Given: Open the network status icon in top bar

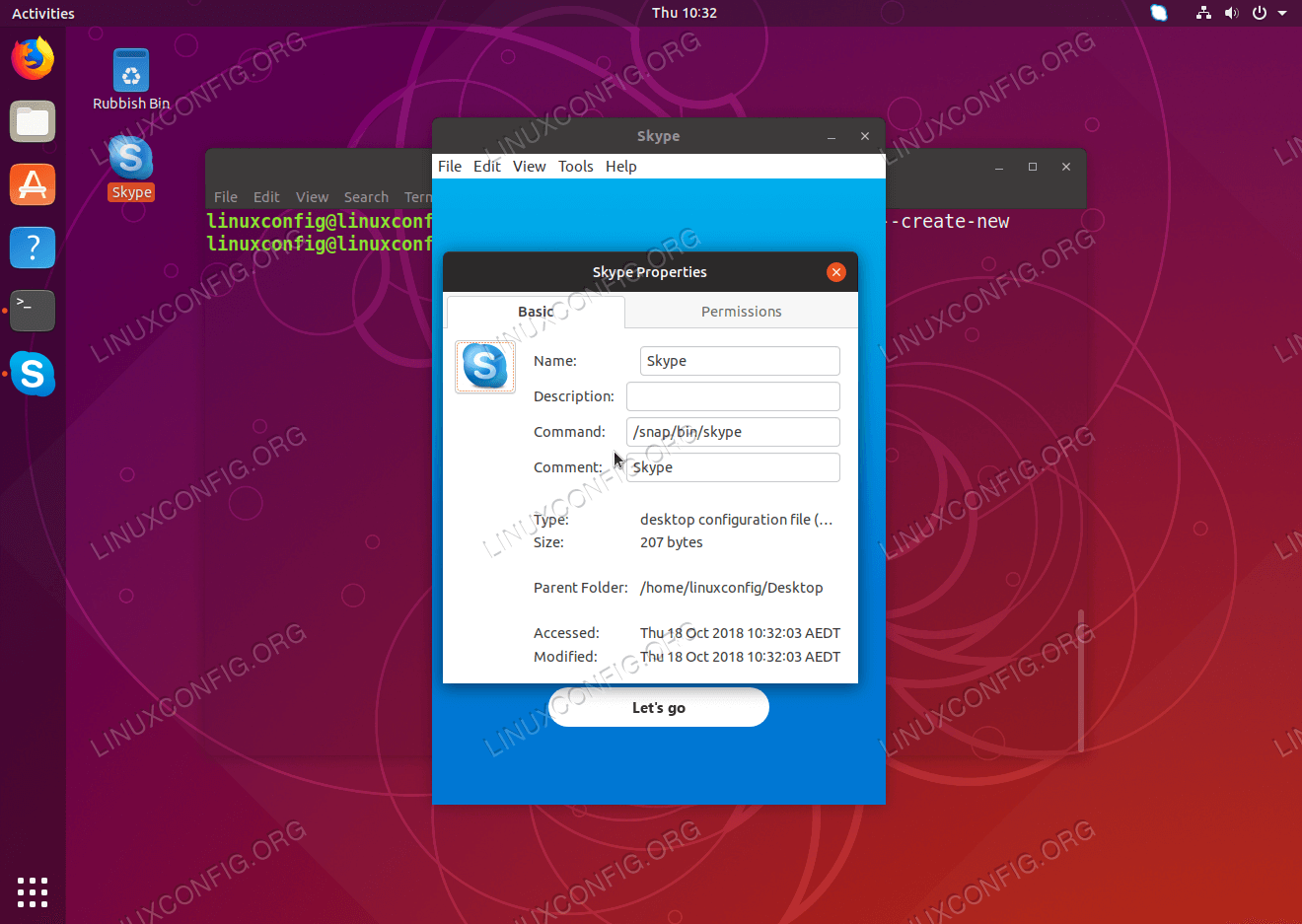Looking at the screenshot, I should point(1203,13).
